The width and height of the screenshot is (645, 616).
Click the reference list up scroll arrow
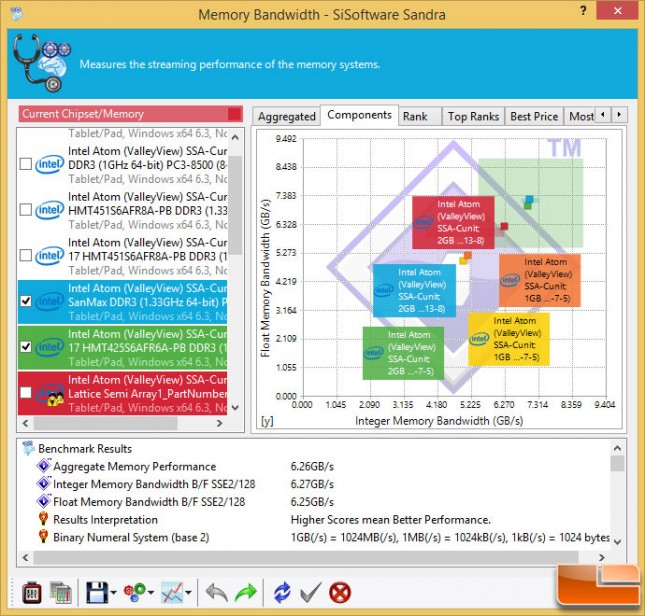235,137
